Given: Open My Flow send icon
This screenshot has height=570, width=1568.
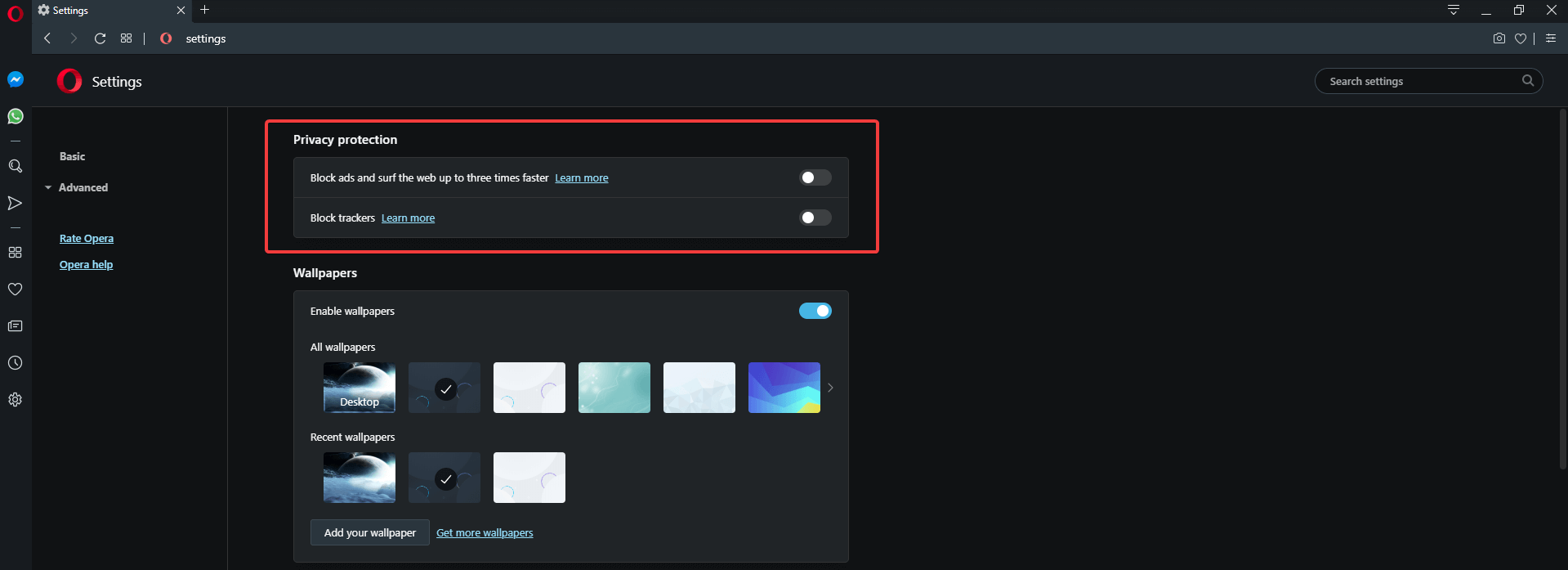Looking at the screenshot, I should click(x=15, y=203).
